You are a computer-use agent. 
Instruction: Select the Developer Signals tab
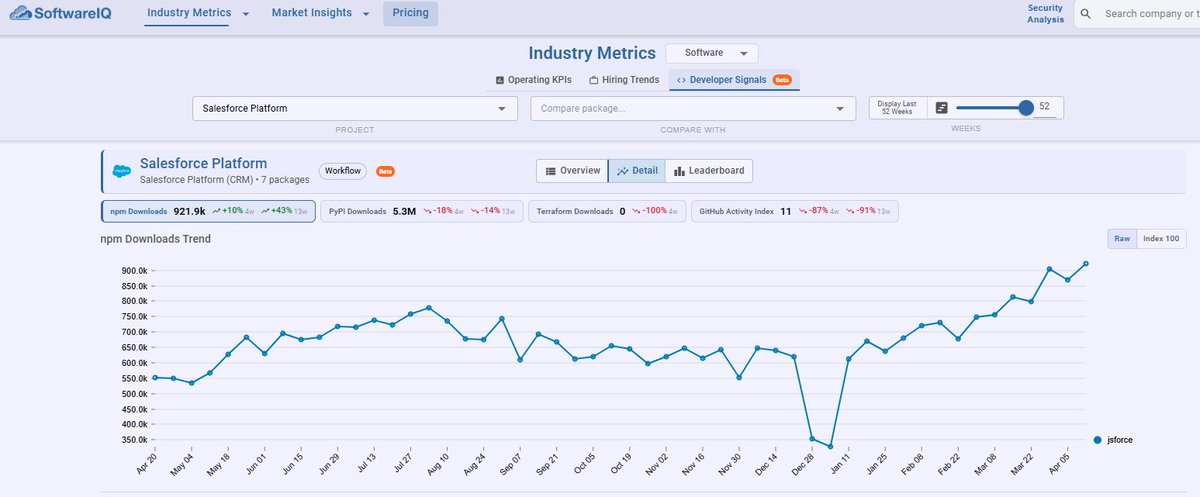tap(734, 79)
